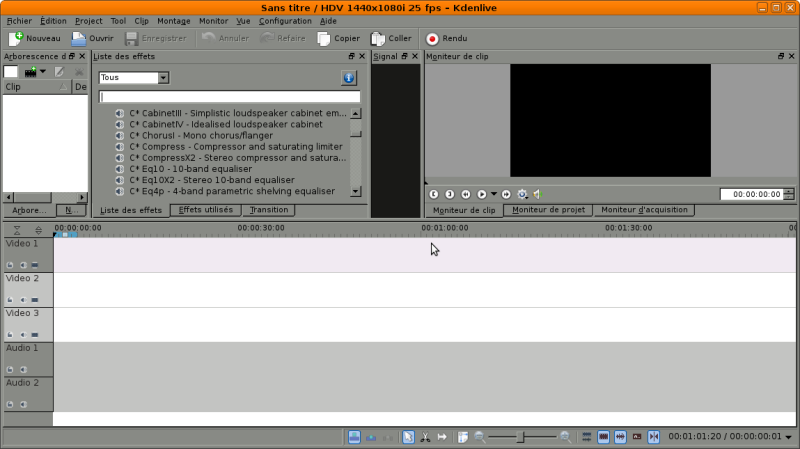Screen dimensions: 800x449
Task: Click the timeline zoom slider handle
Action: point(520,437)
